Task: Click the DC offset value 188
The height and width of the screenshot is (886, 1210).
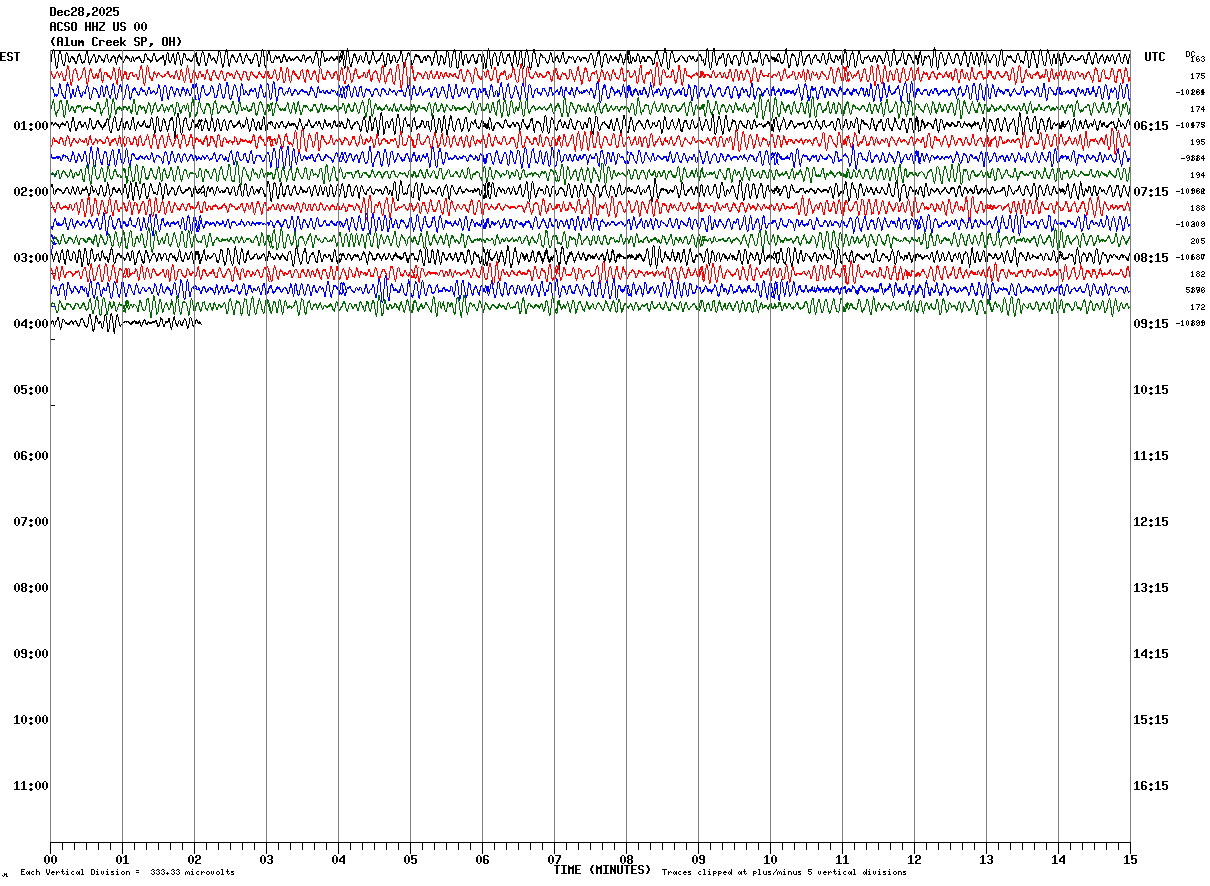Action: tap(1197, 208)
